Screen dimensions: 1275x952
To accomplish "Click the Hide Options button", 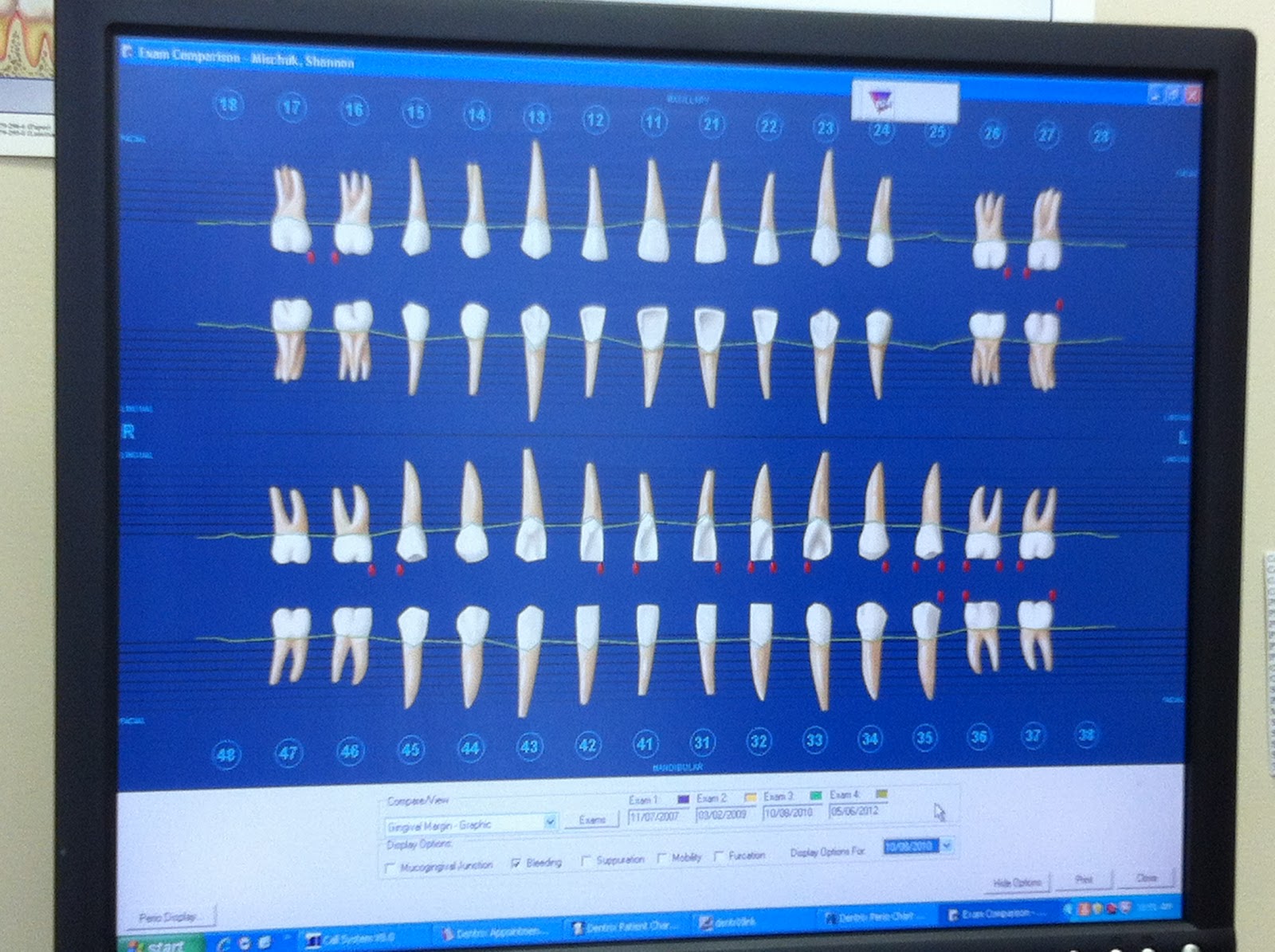I will (x=1018, y=883).
